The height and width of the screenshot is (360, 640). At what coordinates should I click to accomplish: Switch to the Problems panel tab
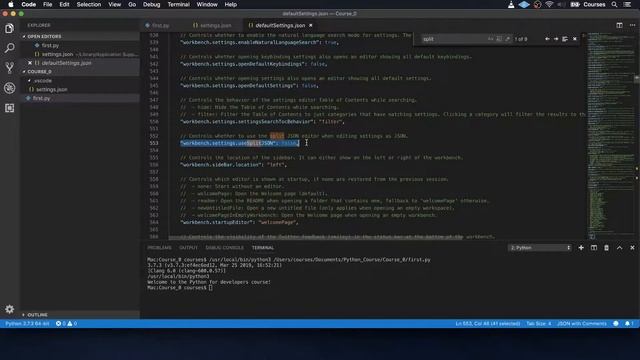click(x=159, y=248)
